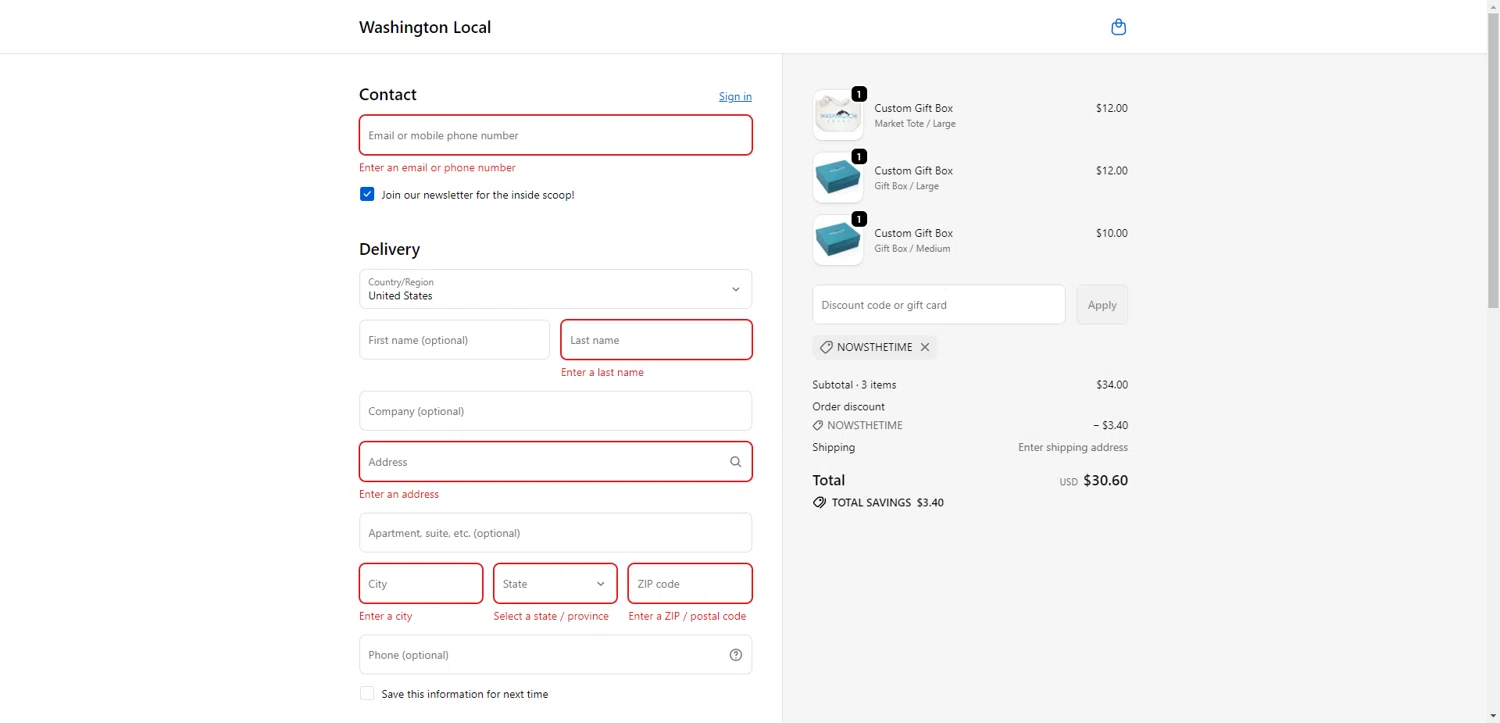Click the Phone (optional) field
The image size is (1500, 723).
(x=555, y=655)
